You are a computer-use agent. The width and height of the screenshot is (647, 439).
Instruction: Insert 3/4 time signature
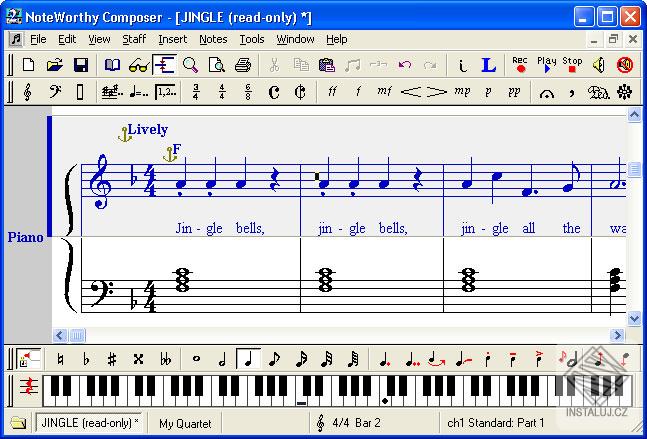pos(196,91)
